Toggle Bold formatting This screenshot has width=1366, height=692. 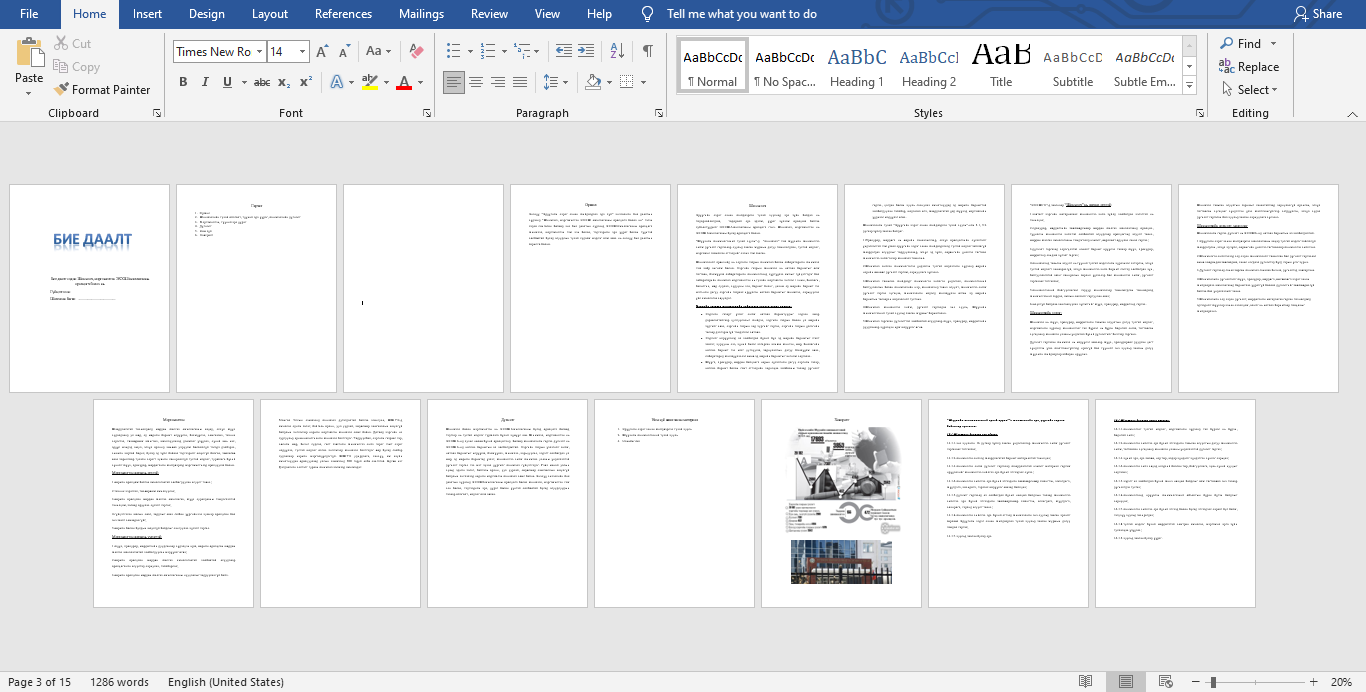[183, 82]
